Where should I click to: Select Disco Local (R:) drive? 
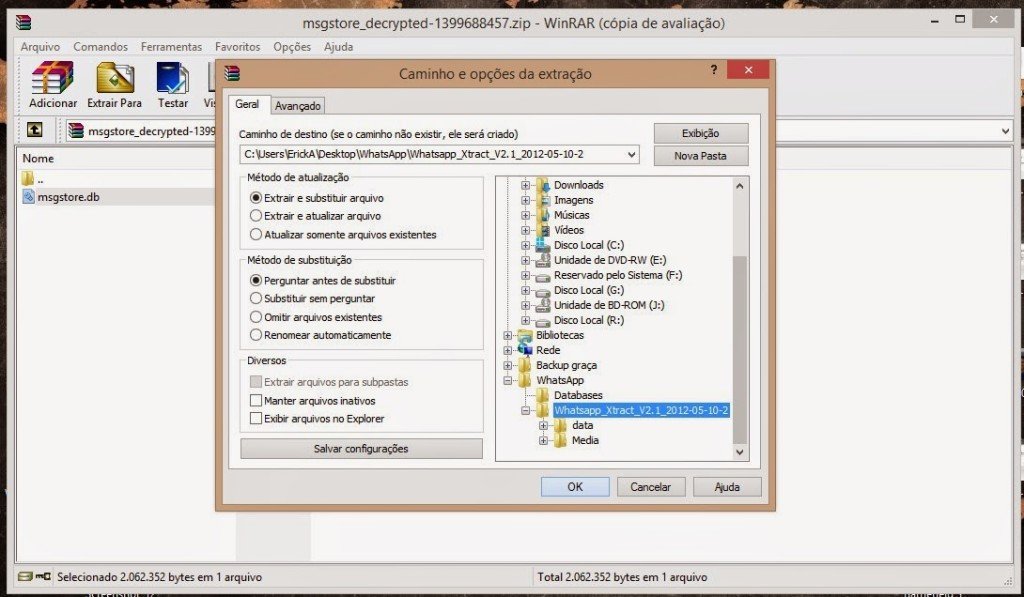point(588,320)
